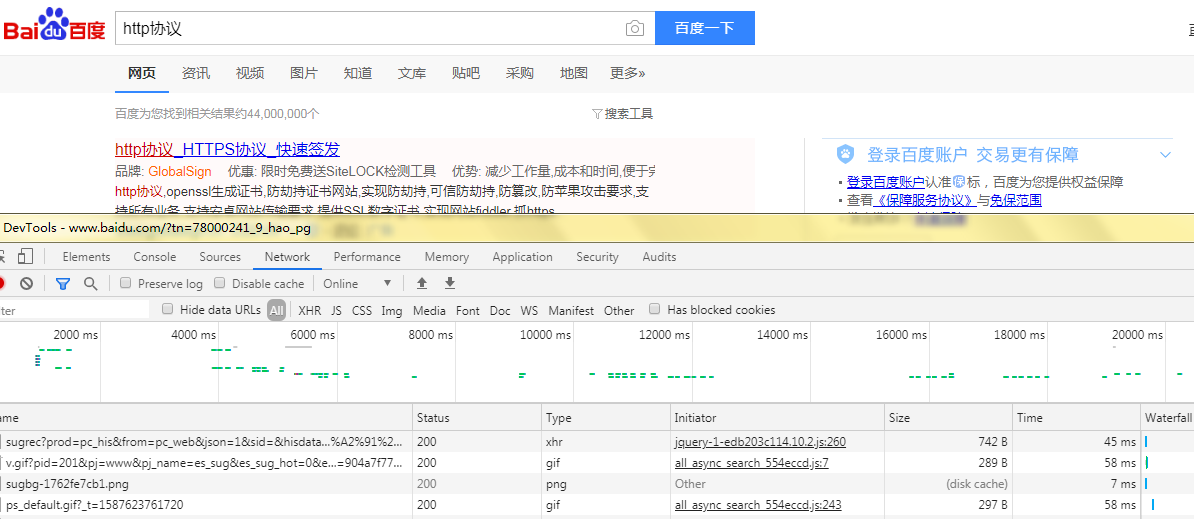Expand the 更多 menu in Baidu navigation
The width and height of the screenshot is (1194, 519).
(x=627, y=73)
